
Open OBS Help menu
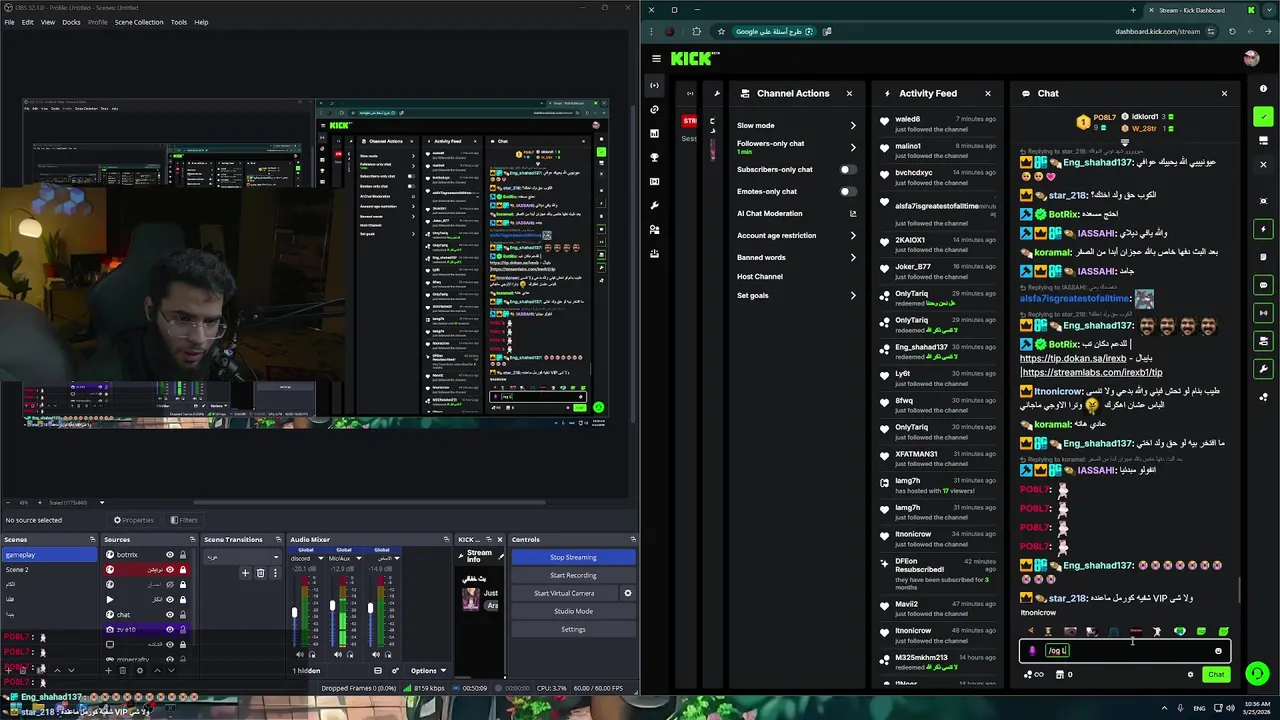[x=201, y=22]
